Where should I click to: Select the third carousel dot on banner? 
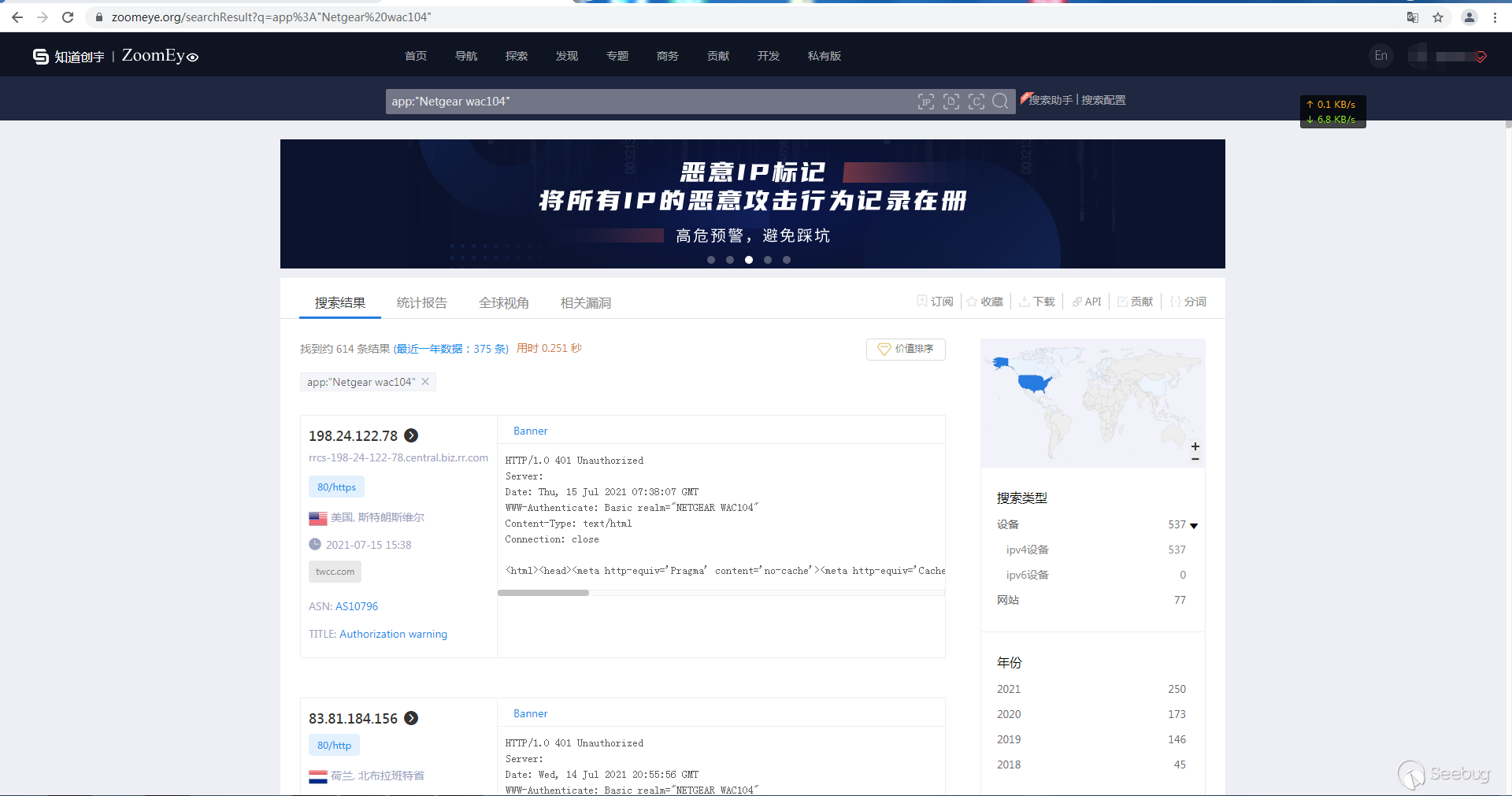coord(749,260)
